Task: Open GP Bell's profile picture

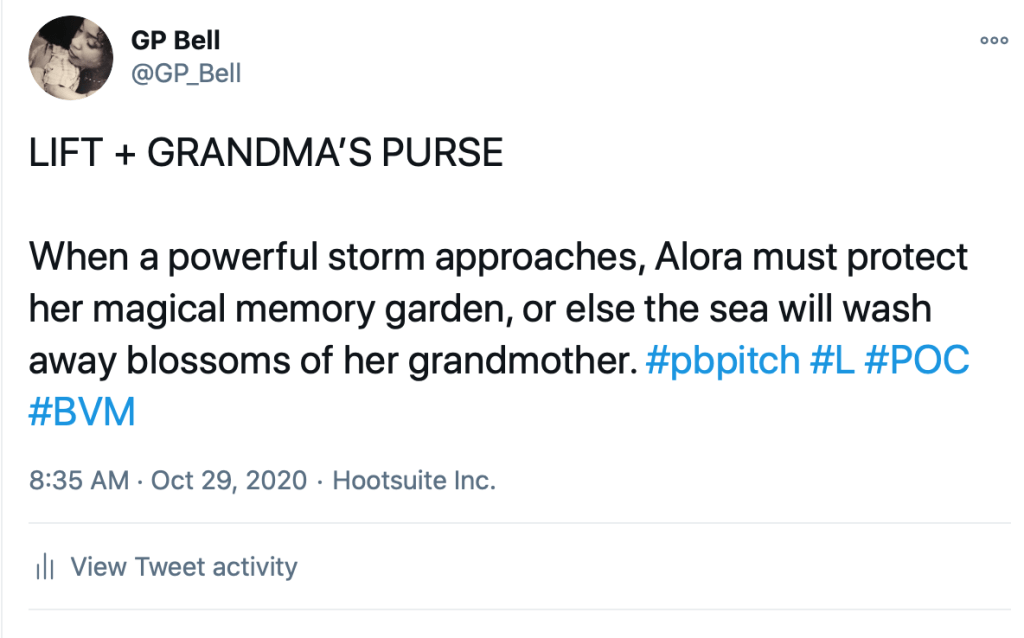Action: [x=70, y=59]
